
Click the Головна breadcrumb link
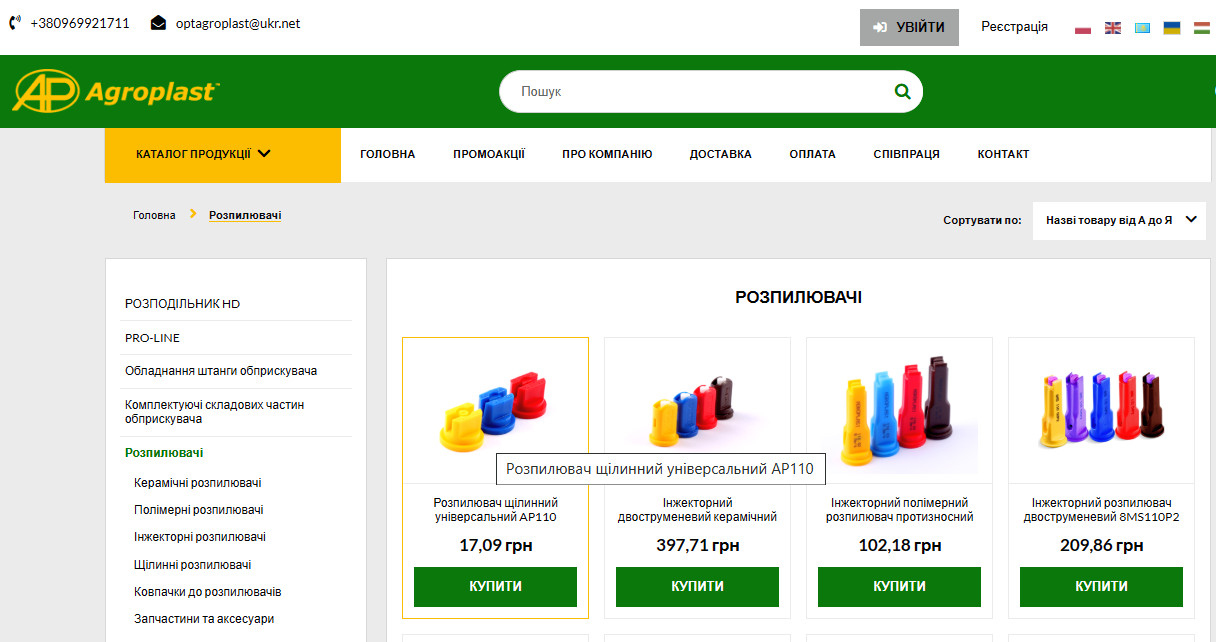pyautogui.click(x=154, y=215)
